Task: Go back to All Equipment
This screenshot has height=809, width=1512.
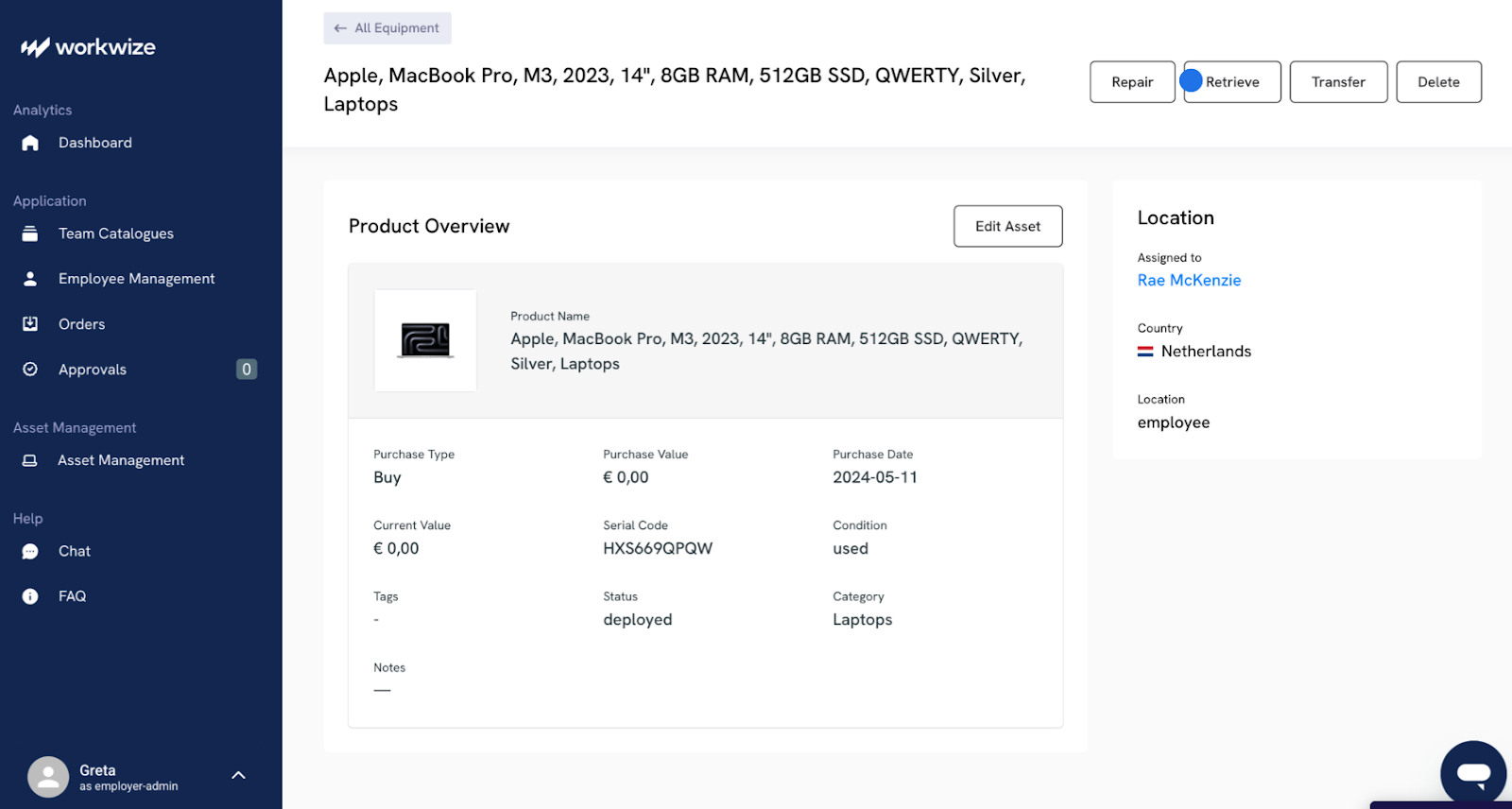Action: 387,28
